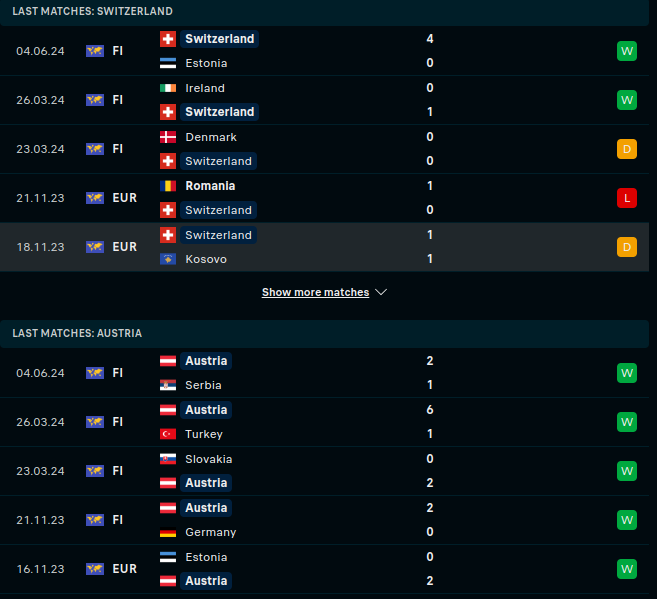Click the Kosovo flag icon
The width and height of the screenshot is (657, 599).
click(x=168, y=259)
